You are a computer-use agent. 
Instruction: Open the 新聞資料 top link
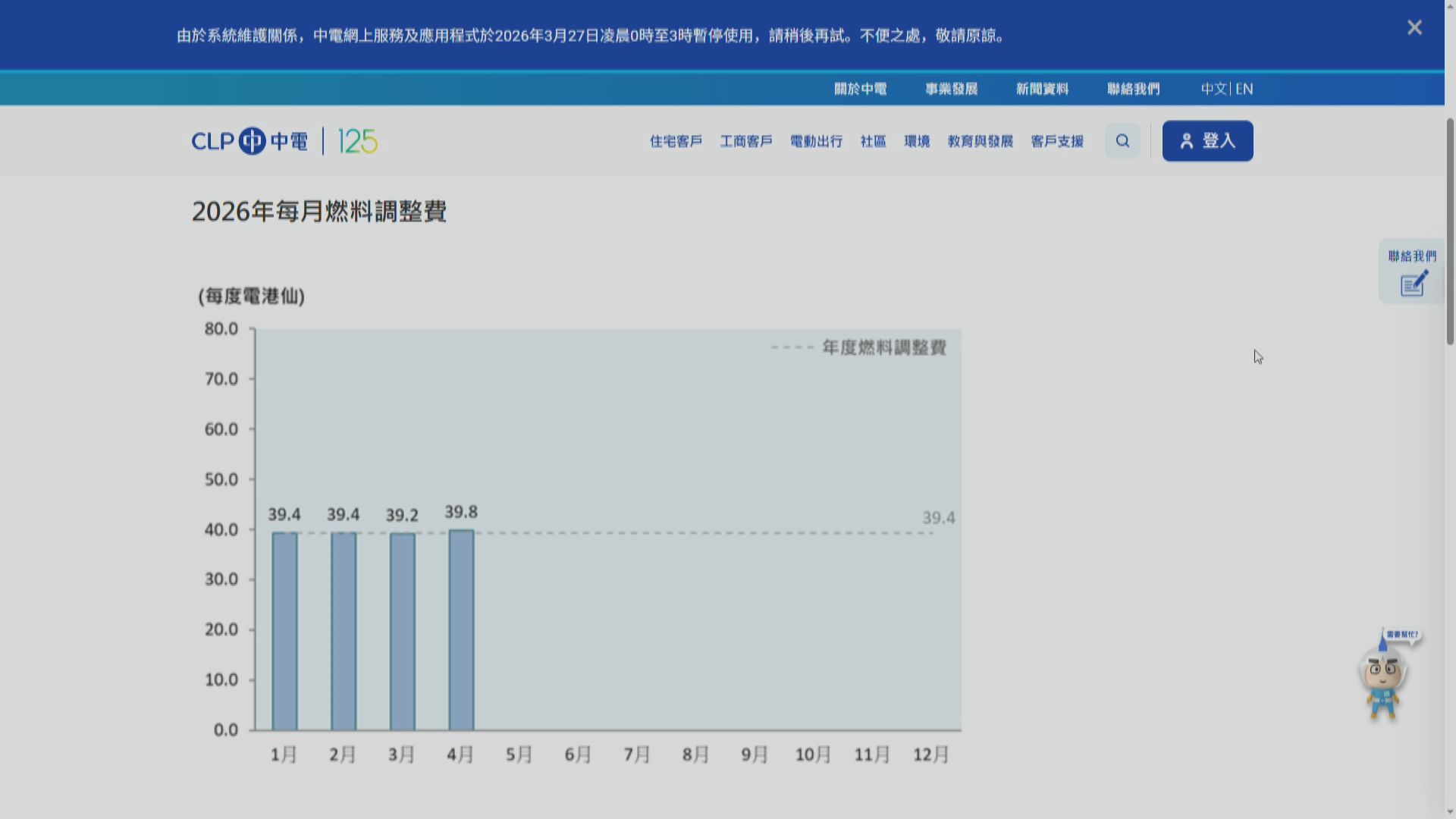click(1042, 89)
